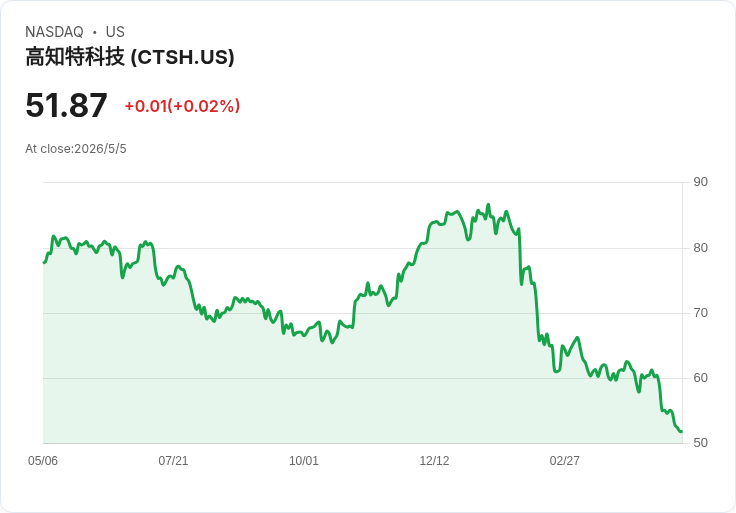This screenshot has width=736, height=513.
Task: Click the At close:2026/5/5 timestamp
Action: 76,149
